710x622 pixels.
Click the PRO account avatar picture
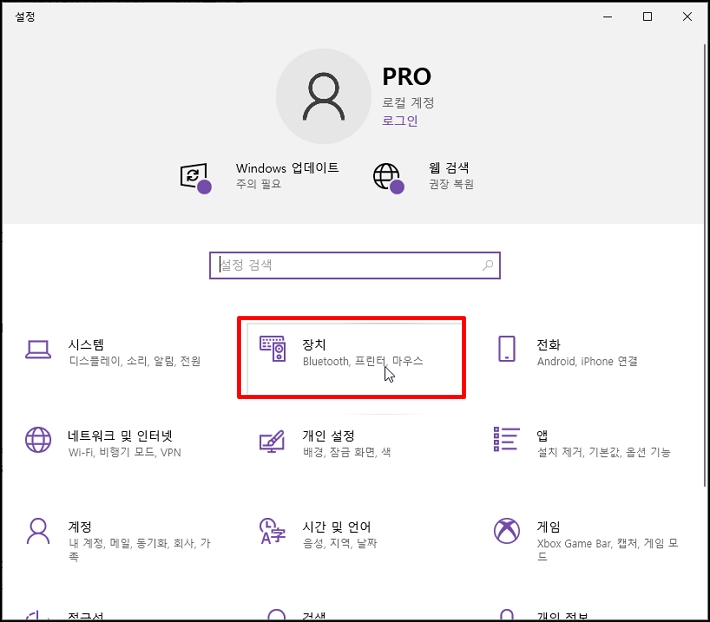point(324,96)
